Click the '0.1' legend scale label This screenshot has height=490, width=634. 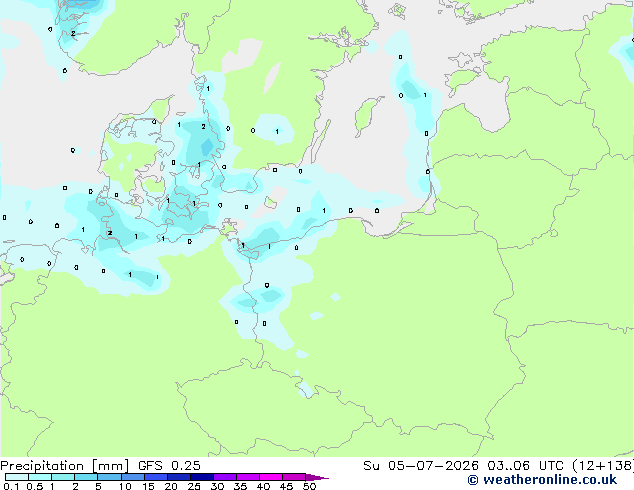[11, 486]
